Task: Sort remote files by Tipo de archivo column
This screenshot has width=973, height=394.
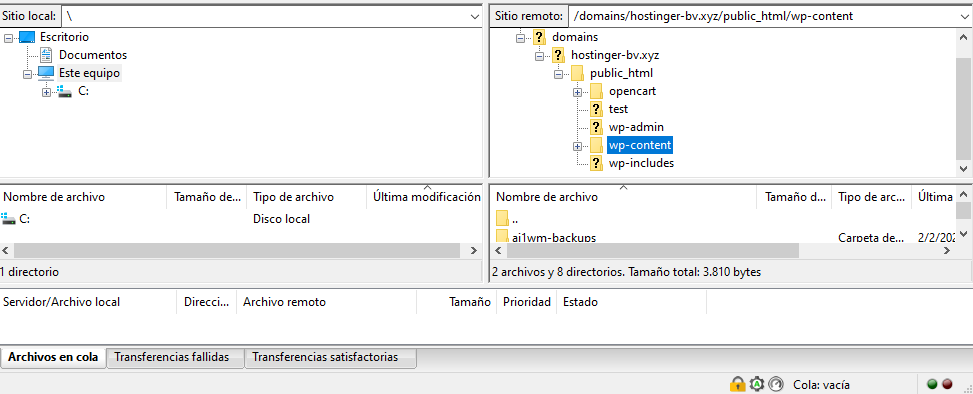Action: point(871,197)
